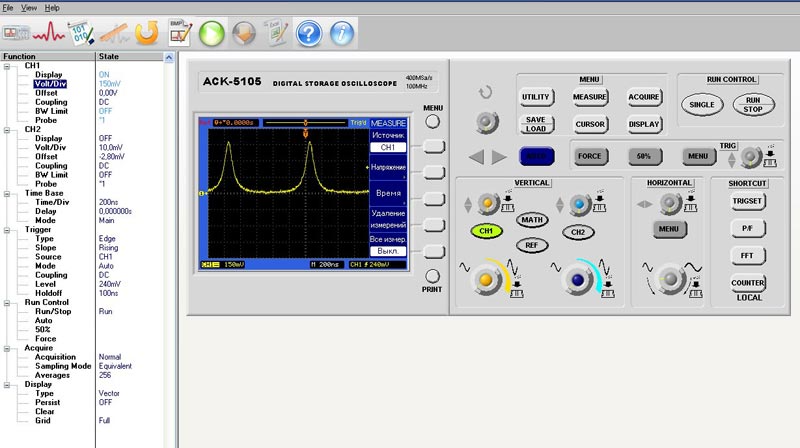Toggle the REF button
The image size is (800, 448).
tap(532, 245)
